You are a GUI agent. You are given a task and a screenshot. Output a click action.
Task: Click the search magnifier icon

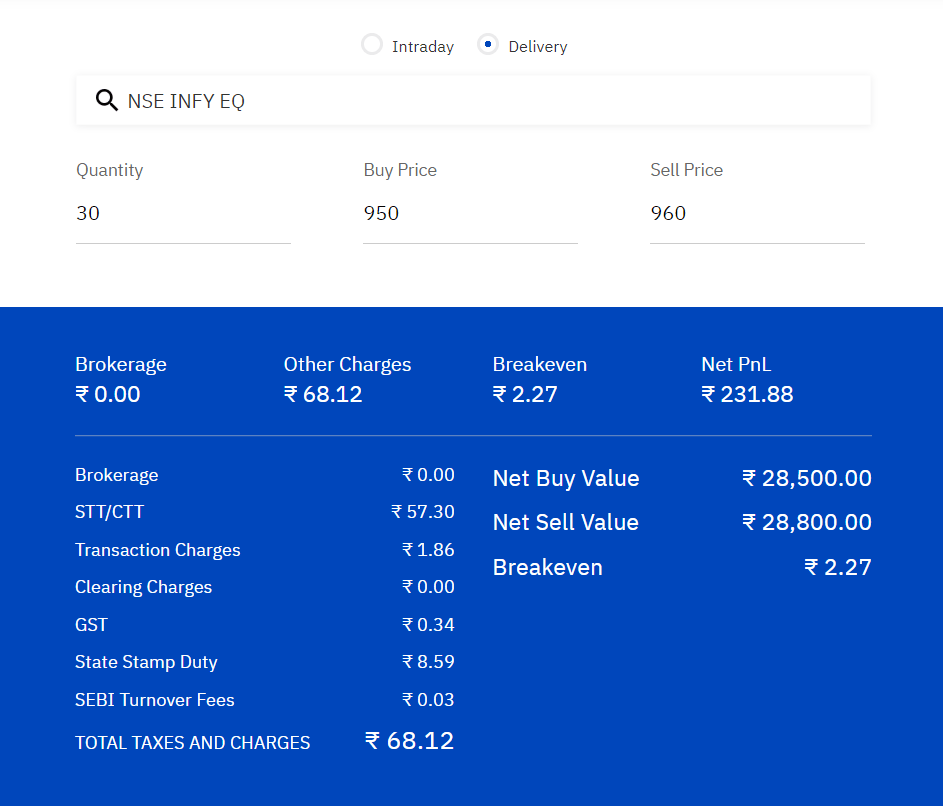pos(106,100)
